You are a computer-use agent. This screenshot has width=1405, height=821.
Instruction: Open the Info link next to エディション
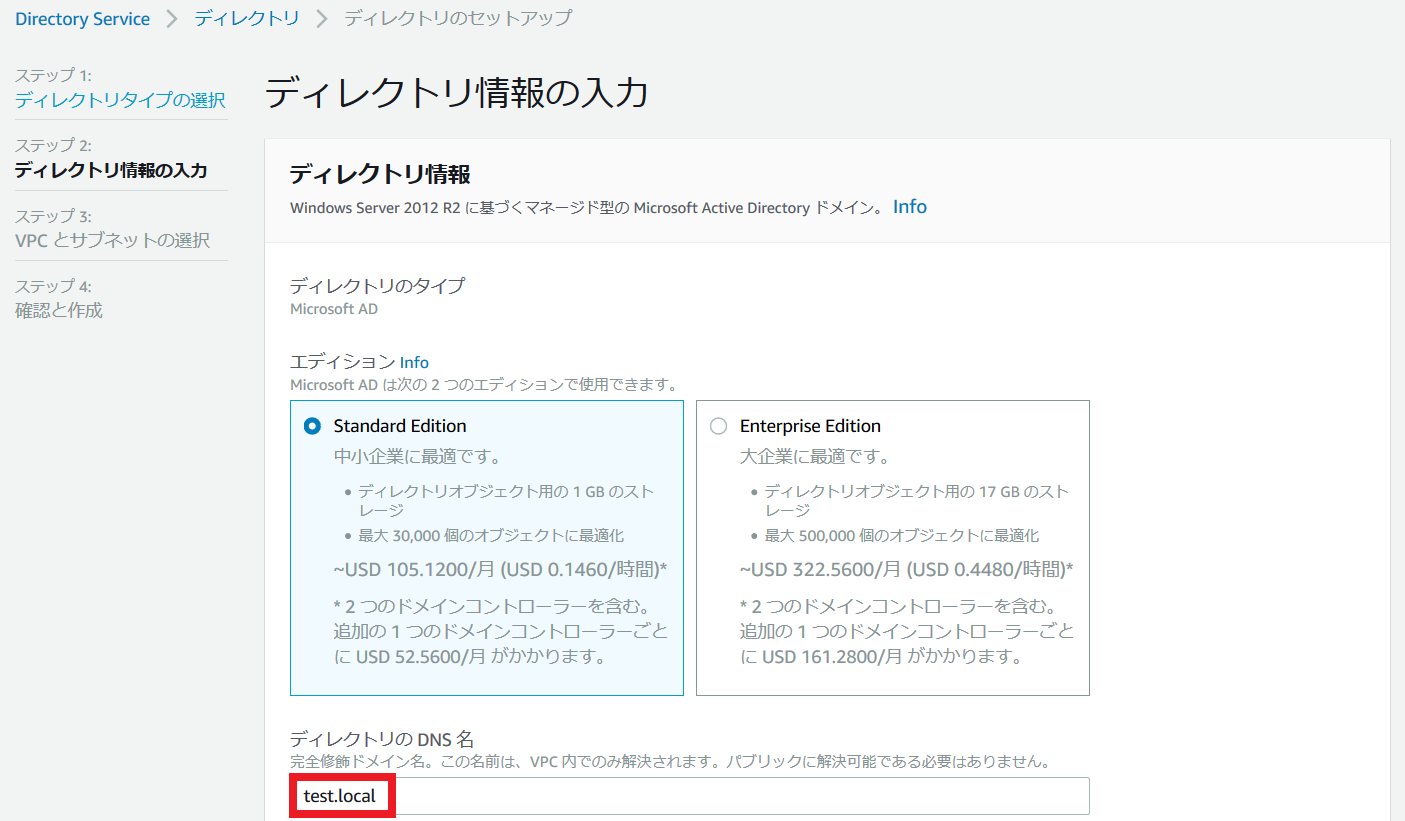tap(414, 362)
